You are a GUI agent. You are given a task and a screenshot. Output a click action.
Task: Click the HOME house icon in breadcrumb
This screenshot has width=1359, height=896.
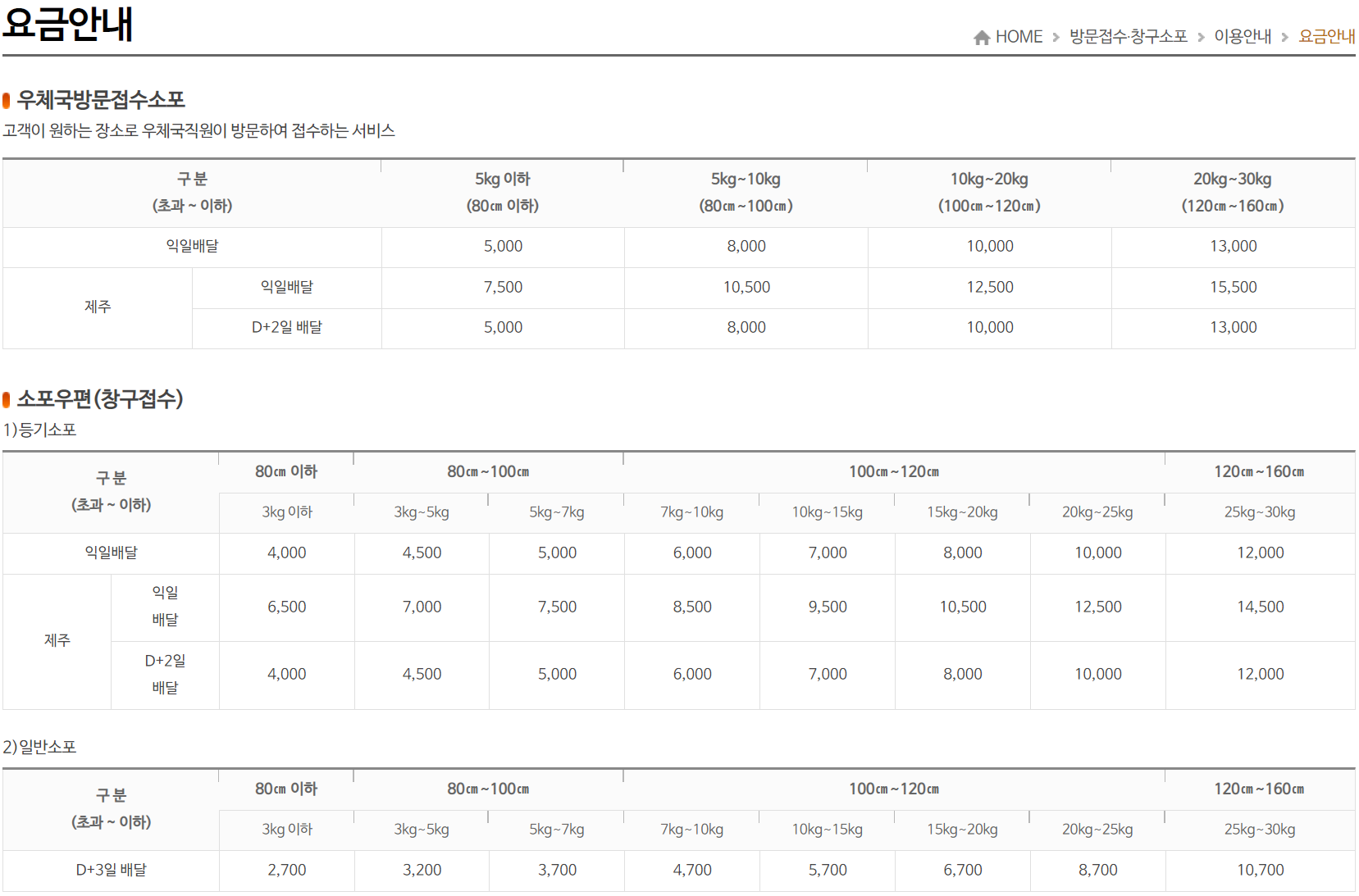pyautogui.click(x=982, y=37)
